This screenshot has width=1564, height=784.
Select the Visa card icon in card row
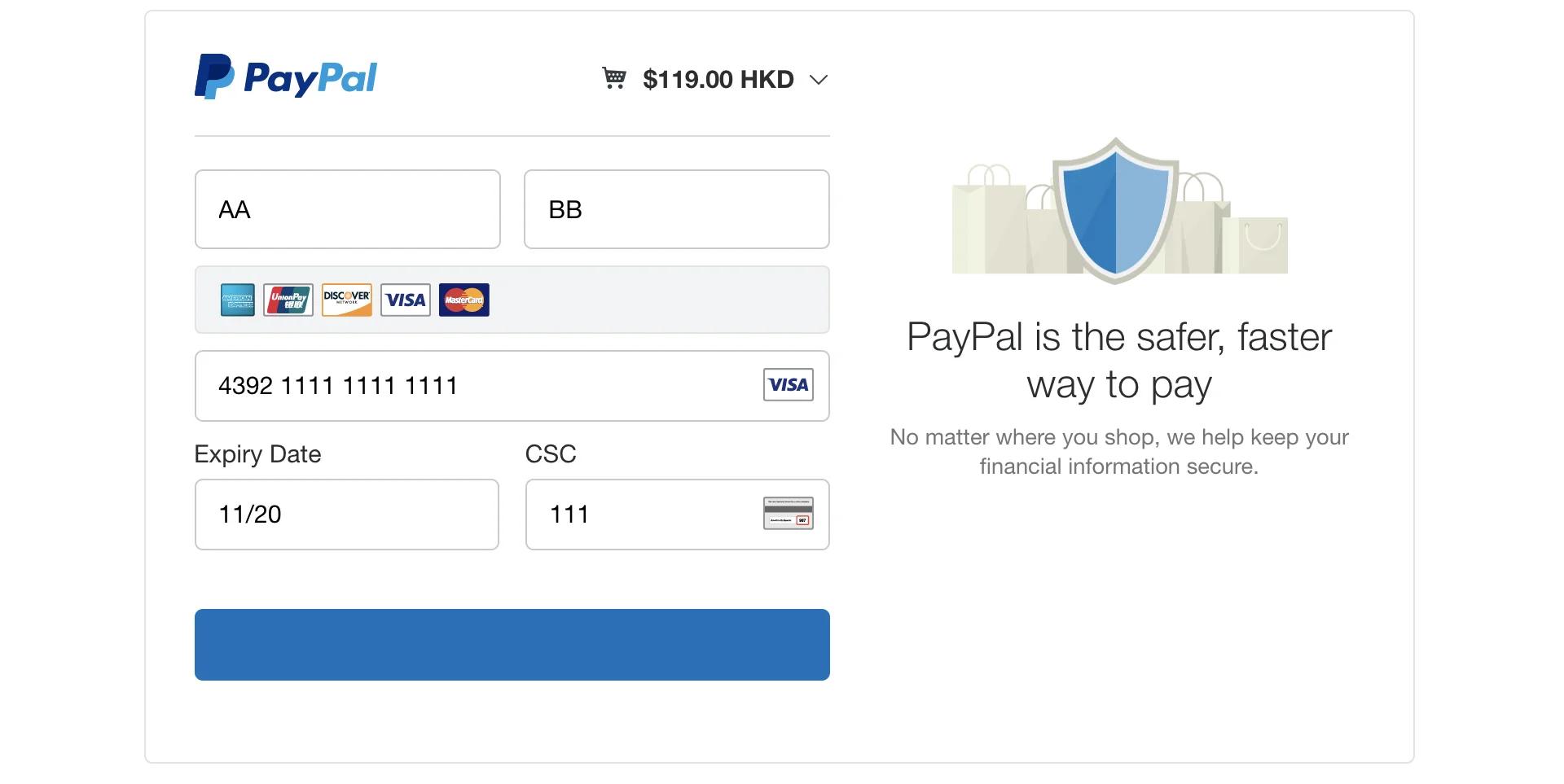(x=406, y=300)
